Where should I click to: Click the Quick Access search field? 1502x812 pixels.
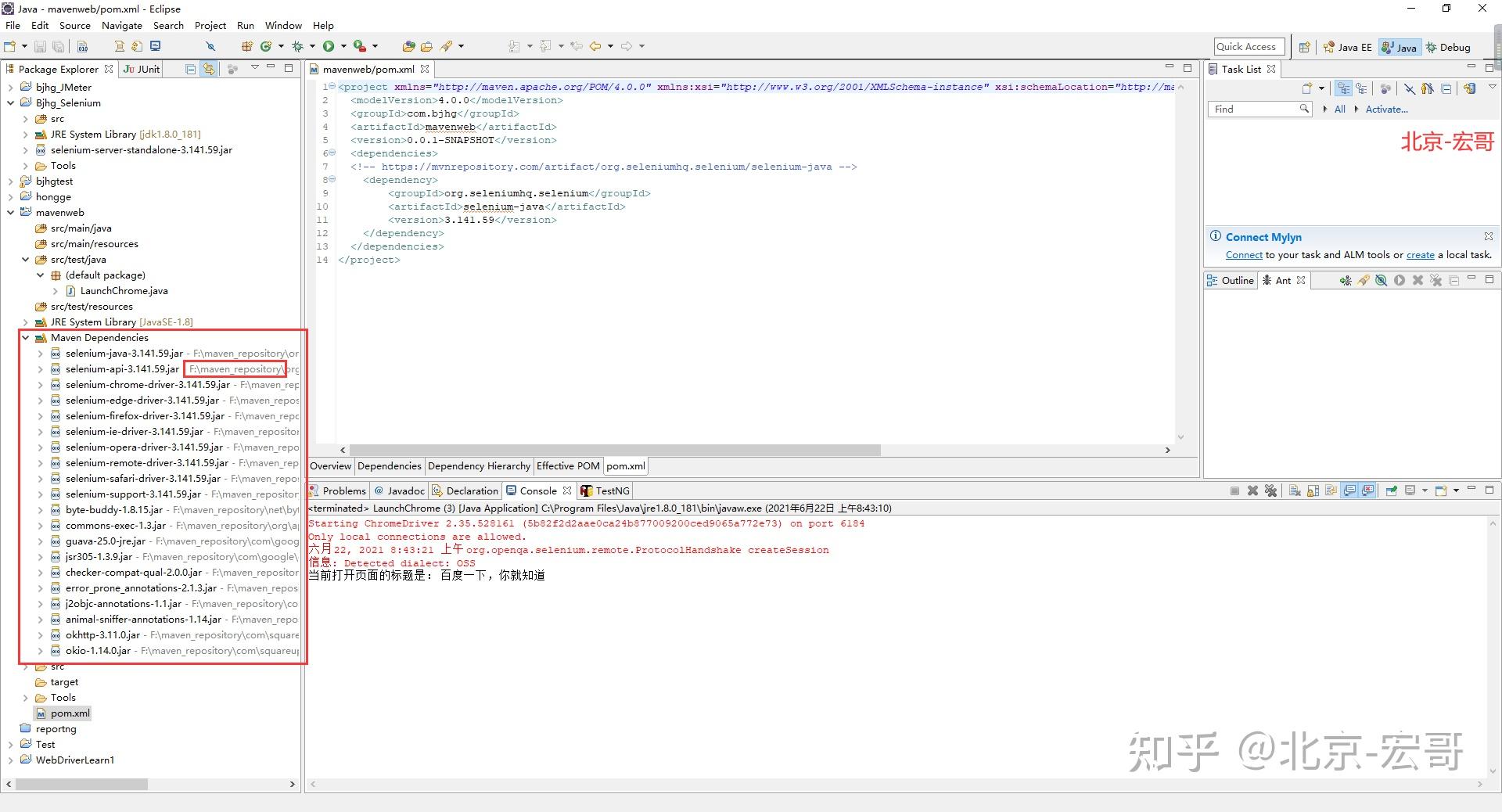click(x=1249, y=47)
